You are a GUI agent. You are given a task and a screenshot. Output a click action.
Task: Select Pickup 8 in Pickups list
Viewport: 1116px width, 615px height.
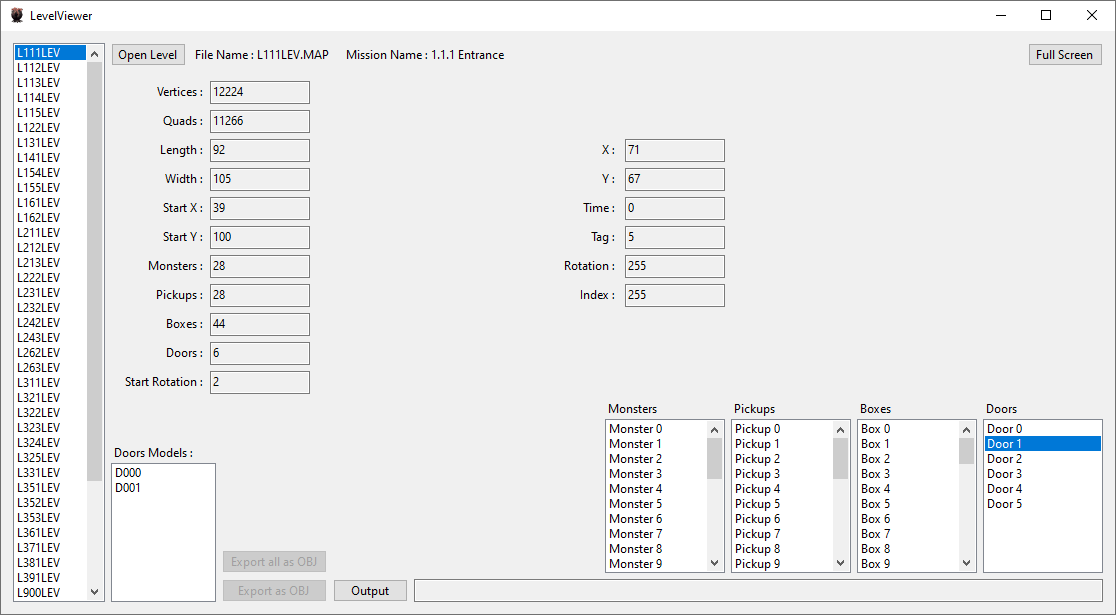pos(782,549)
